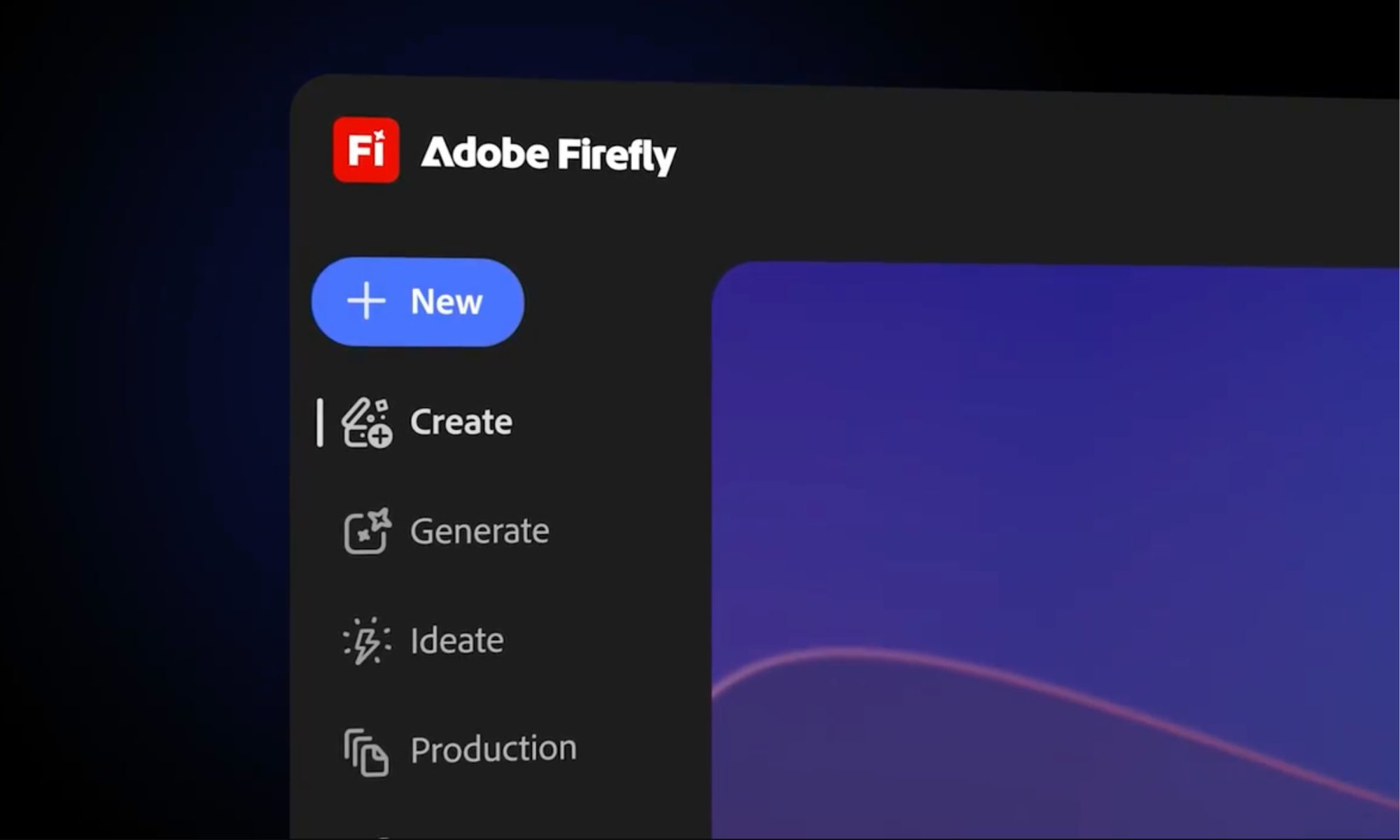Select the active Create section indicator bar

click(321, 423)
